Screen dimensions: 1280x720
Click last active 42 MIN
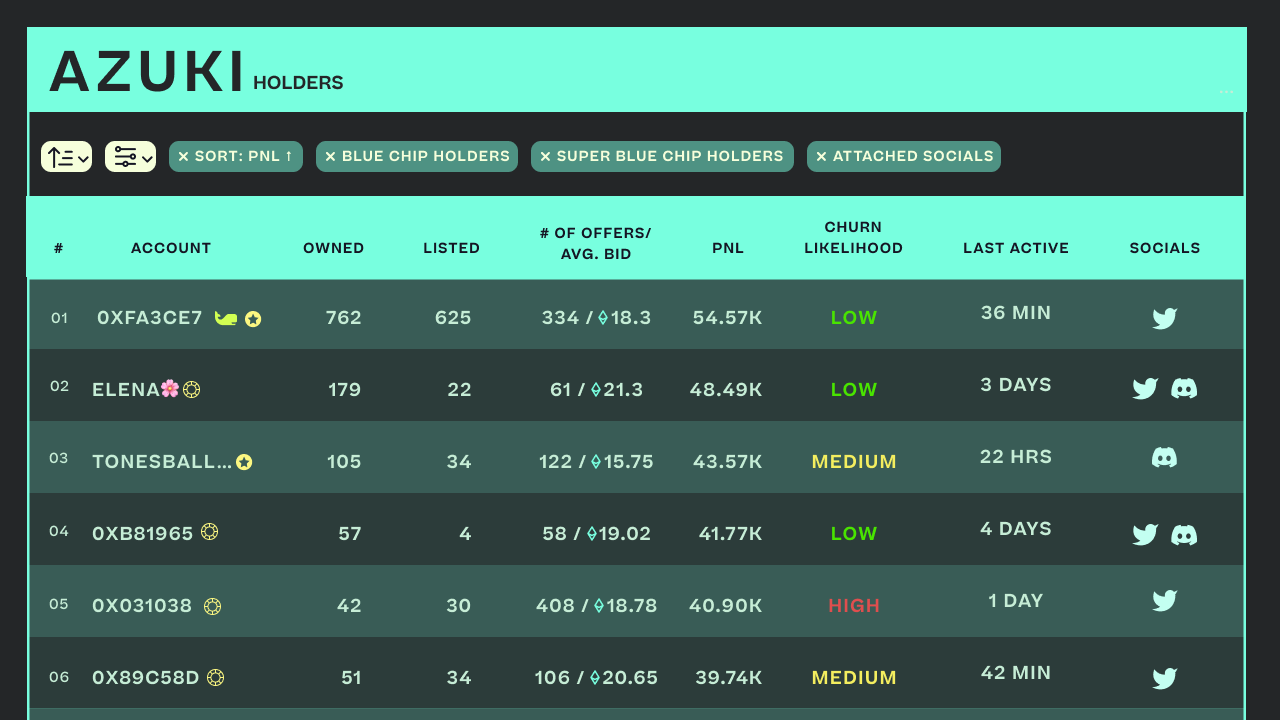(x=1016, y=673)
